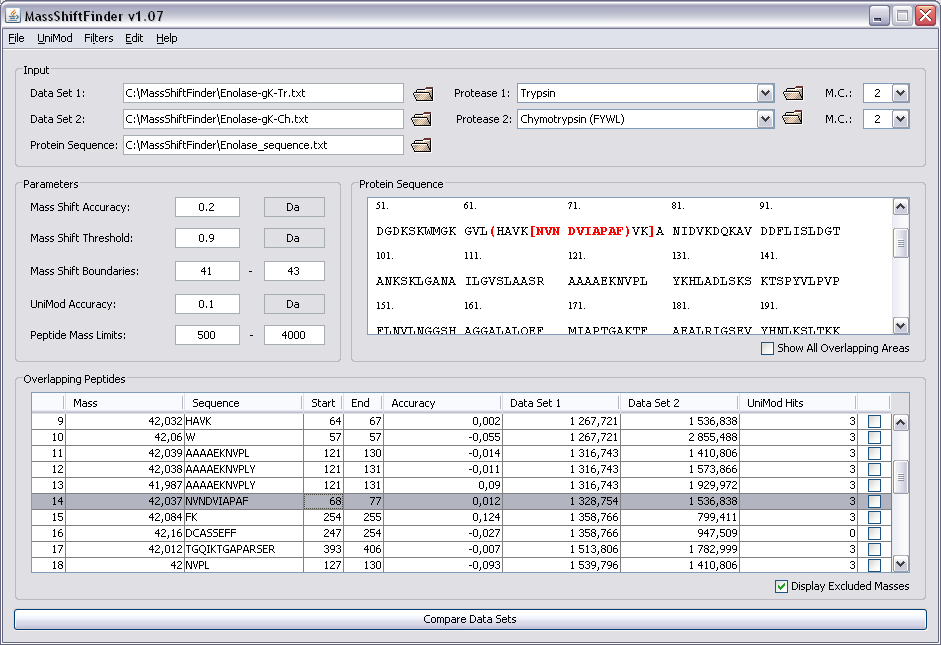Click the folder icon beside Protease 2
This screenshot has height=645, width=941.
pyautogui.click(x=793, y=118)
